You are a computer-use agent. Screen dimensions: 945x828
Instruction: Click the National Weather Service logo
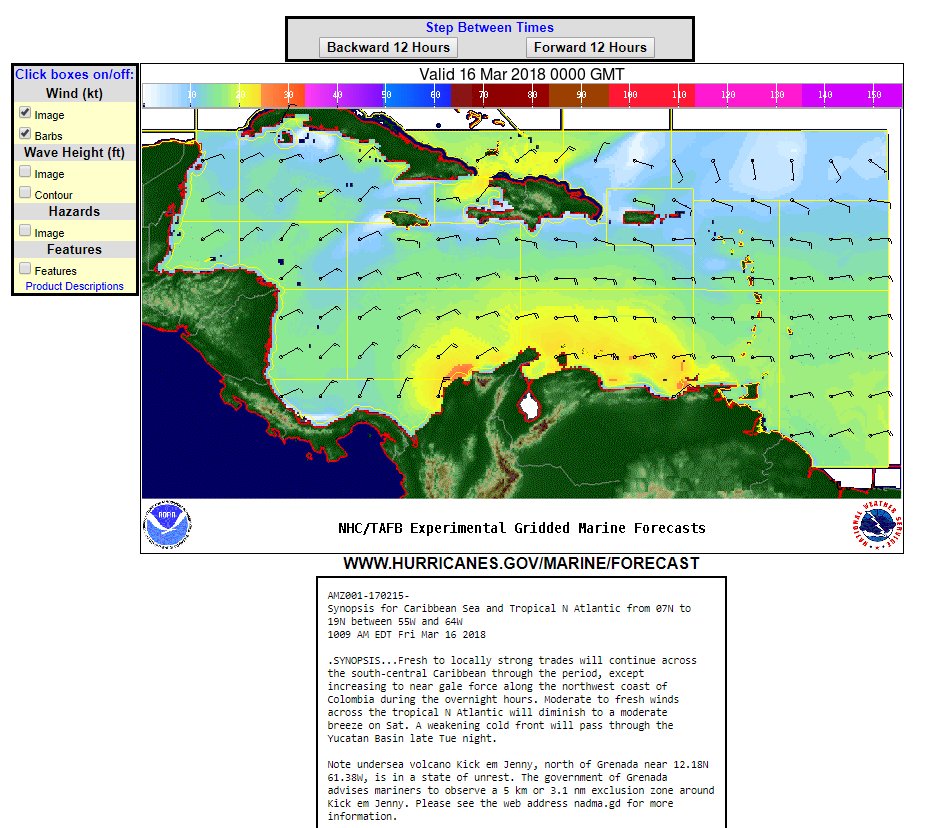878,524
